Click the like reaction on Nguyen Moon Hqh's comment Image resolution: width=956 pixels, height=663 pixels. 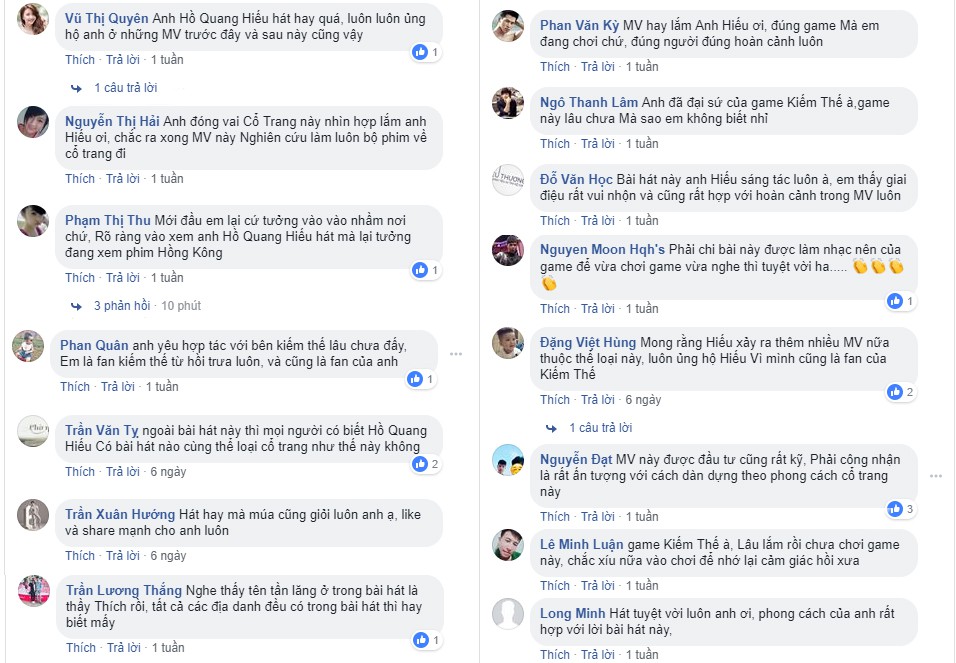(895, 301)
